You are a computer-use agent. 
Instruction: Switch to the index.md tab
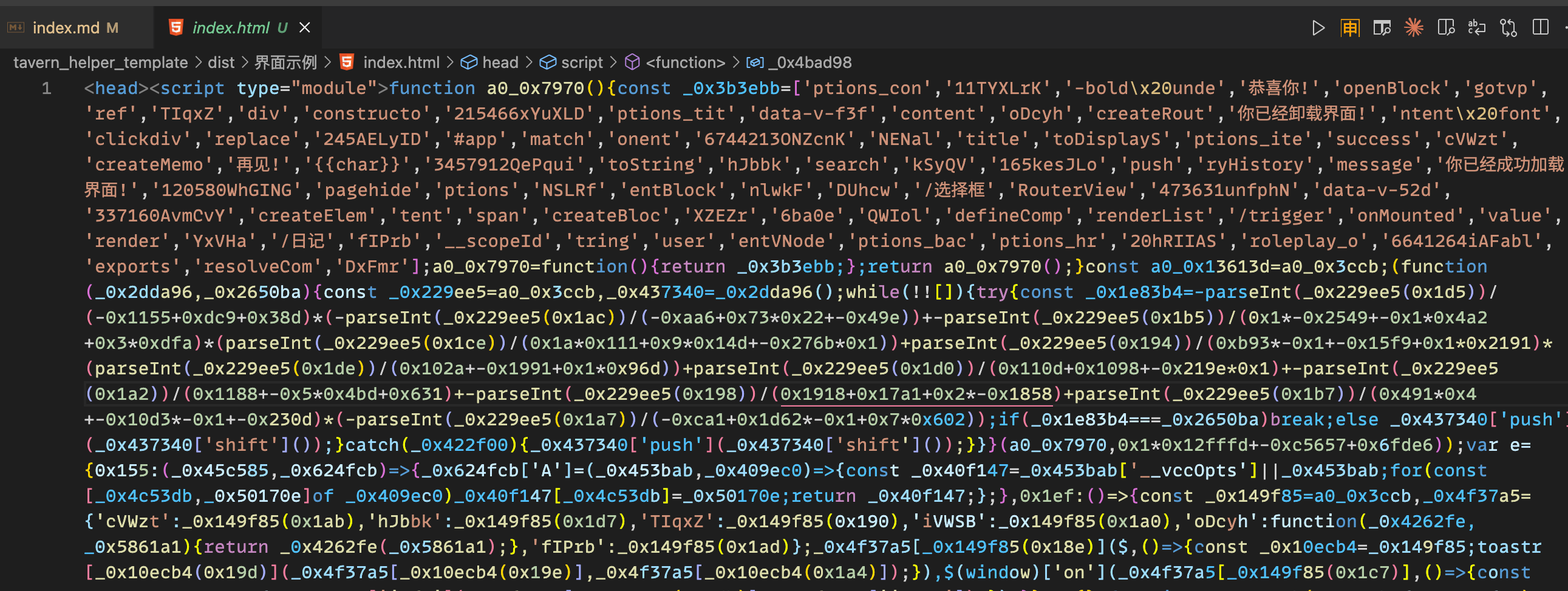coord(66,28)
